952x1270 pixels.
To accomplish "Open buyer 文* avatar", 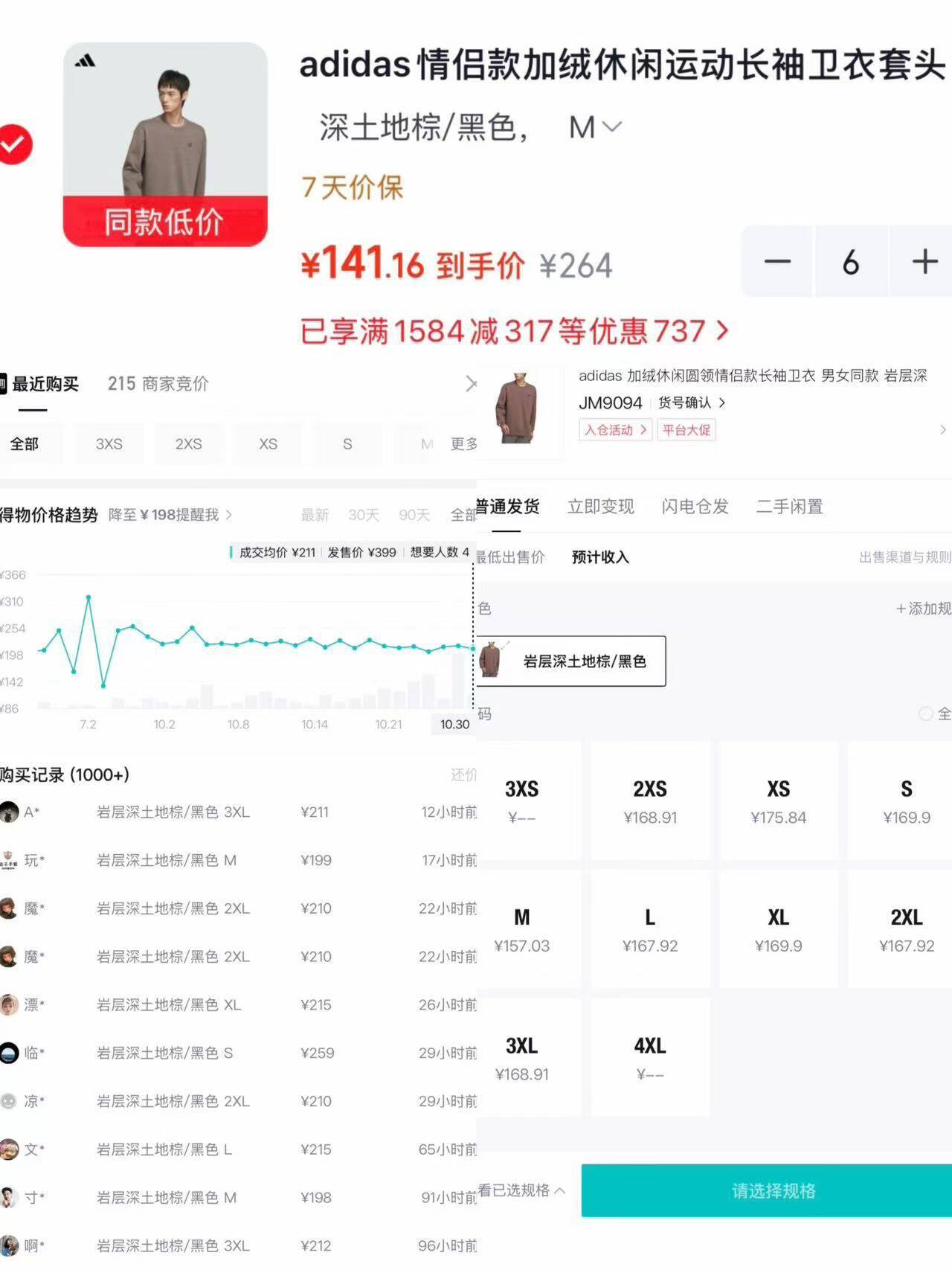I will click(x=9, y=1149).
